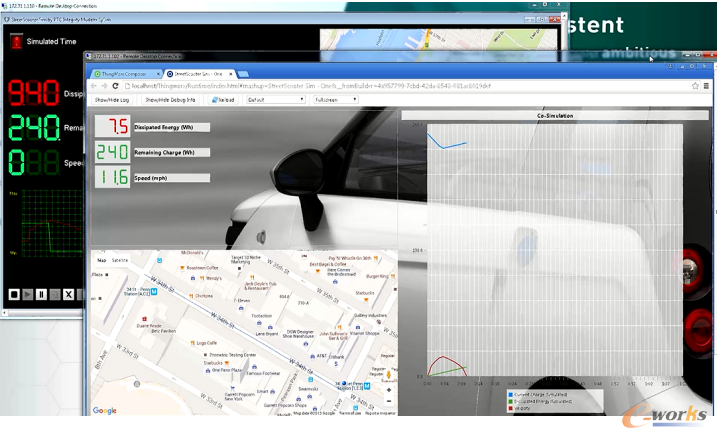Click the Duane Reade marker on the map
Viewport: 717px width, 438px height.
144,319
